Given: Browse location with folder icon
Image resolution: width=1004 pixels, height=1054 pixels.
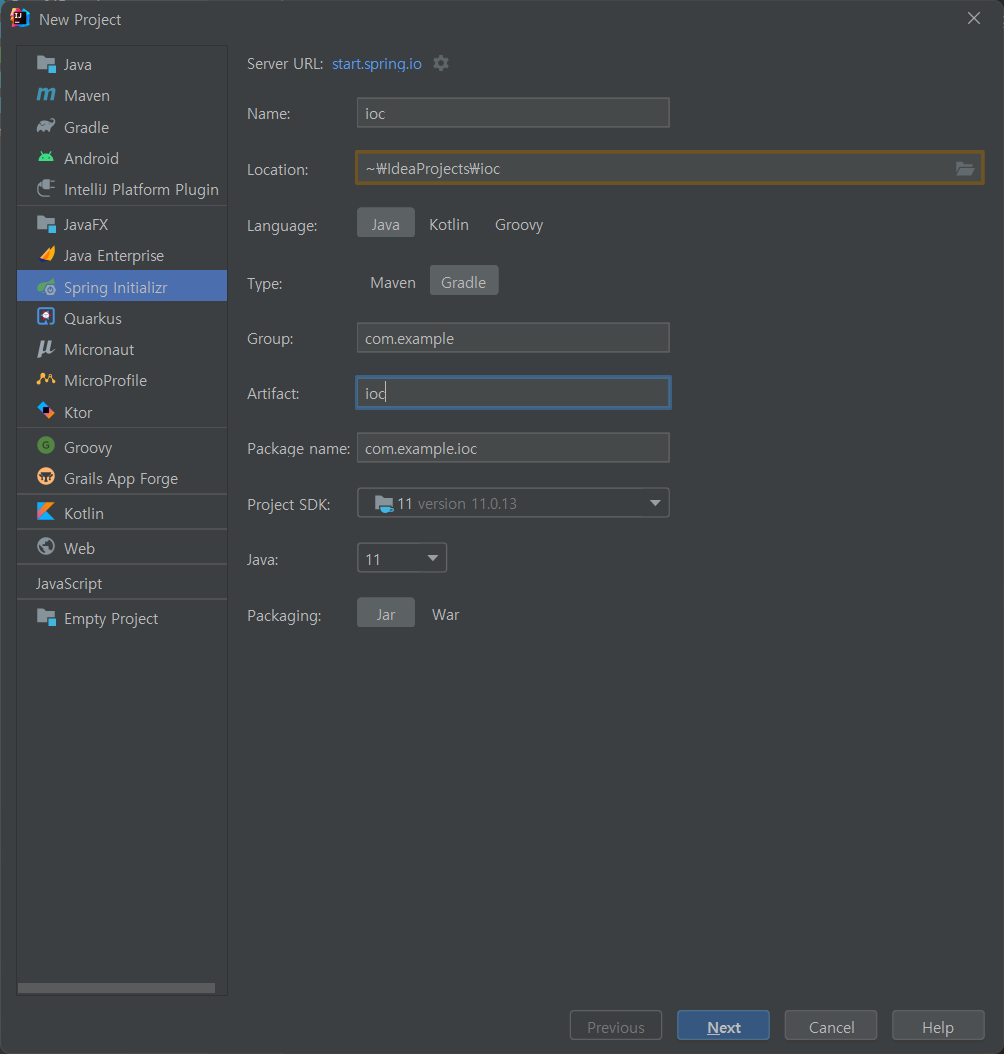Looking at the screenshot, I should tap(965, 168).
